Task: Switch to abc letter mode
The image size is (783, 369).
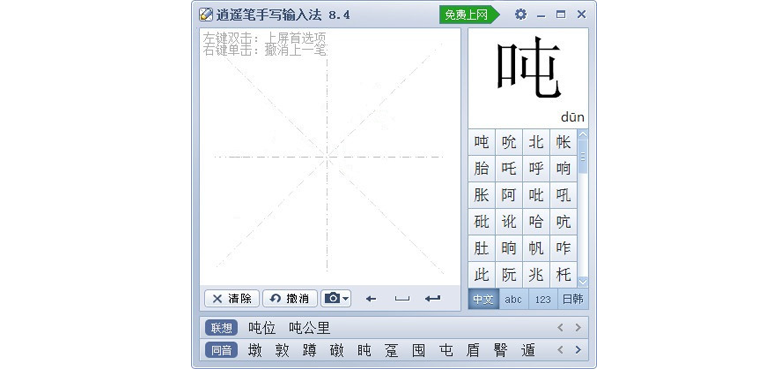Action: pyautogui.click(x=513, y=300)
